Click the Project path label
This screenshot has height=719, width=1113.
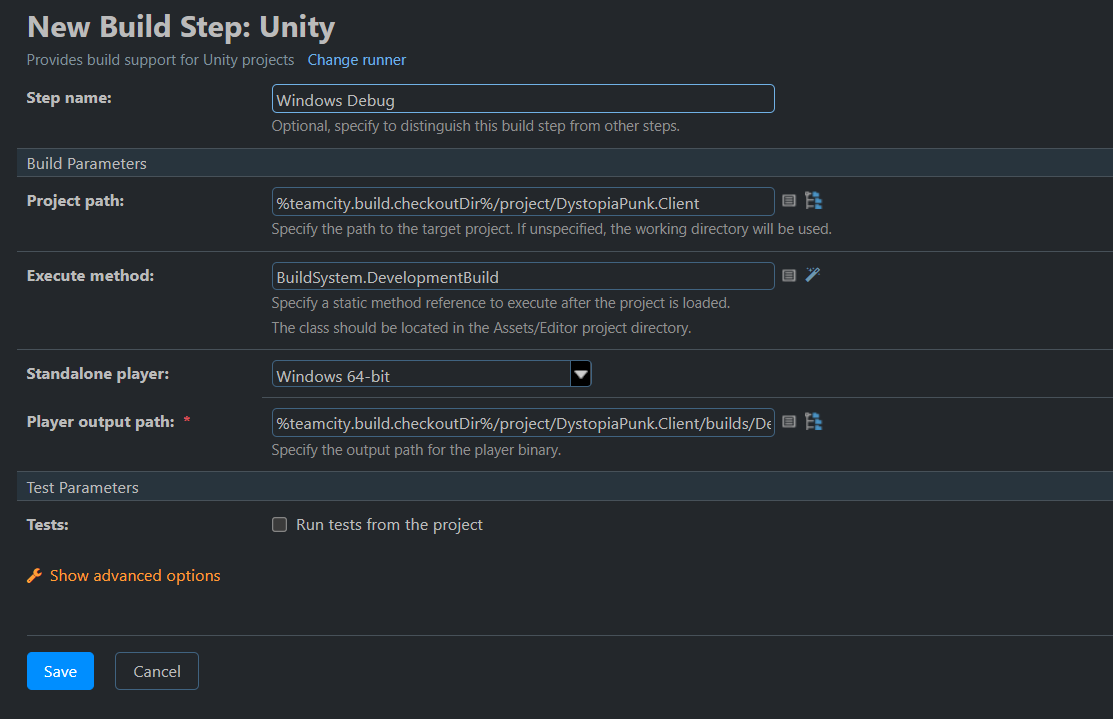[75, 201]
